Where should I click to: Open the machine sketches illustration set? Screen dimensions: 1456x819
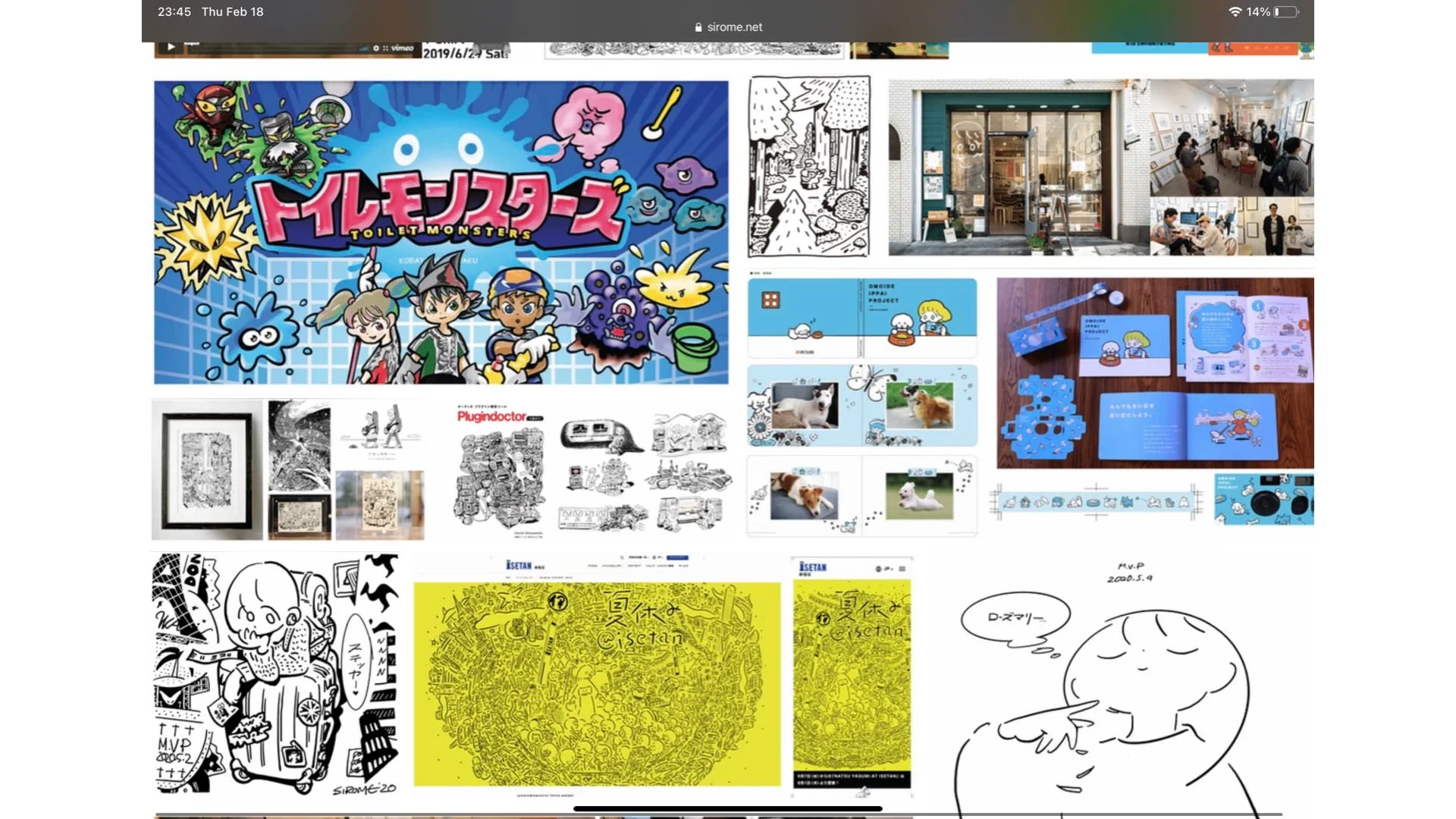click(645, 472)
